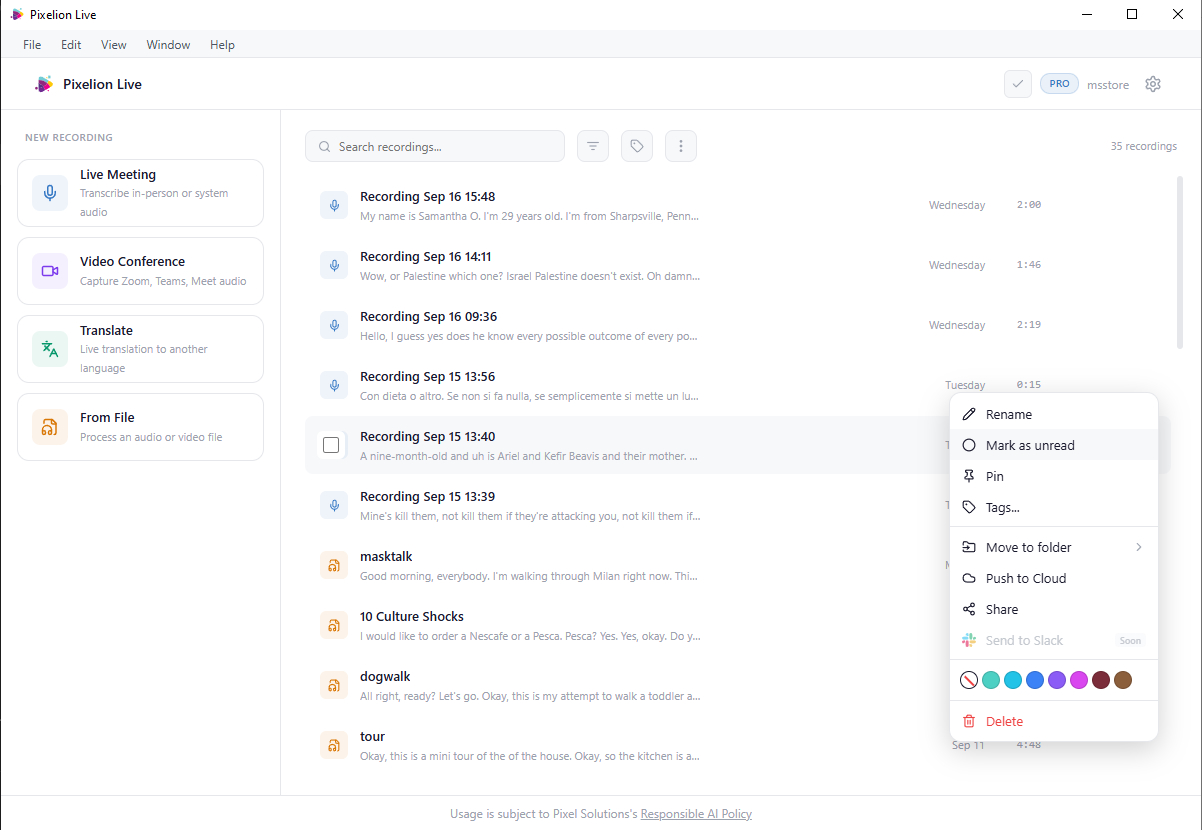The height and width of the screenshot is (835, 1202).
Task: Open the Help menu
Action: (222, 45)
